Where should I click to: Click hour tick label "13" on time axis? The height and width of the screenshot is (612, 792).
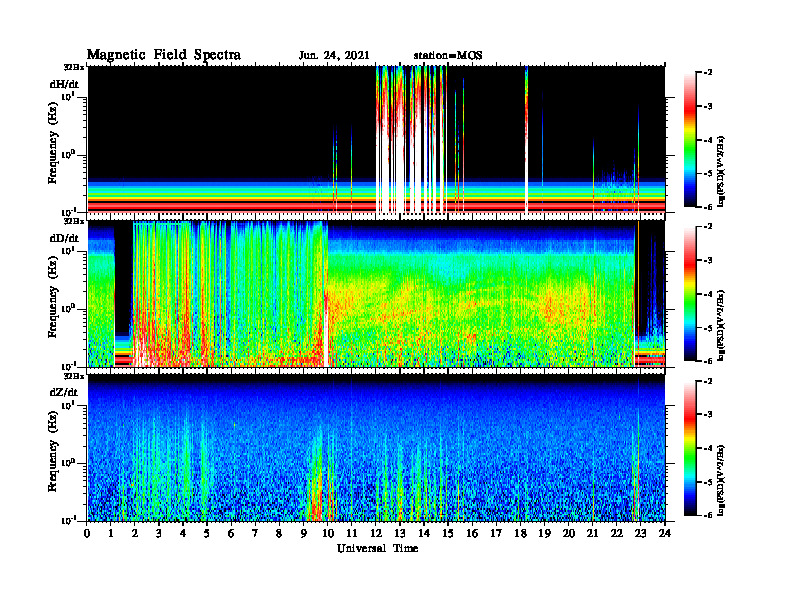(x=400, y=533)
